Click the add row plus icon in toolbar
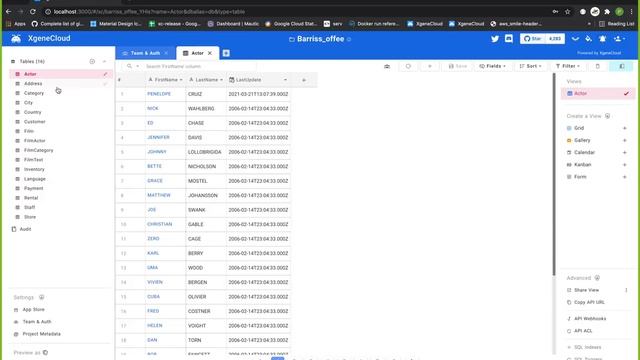This screenshot has width=640, height=360. pos(429,66)
